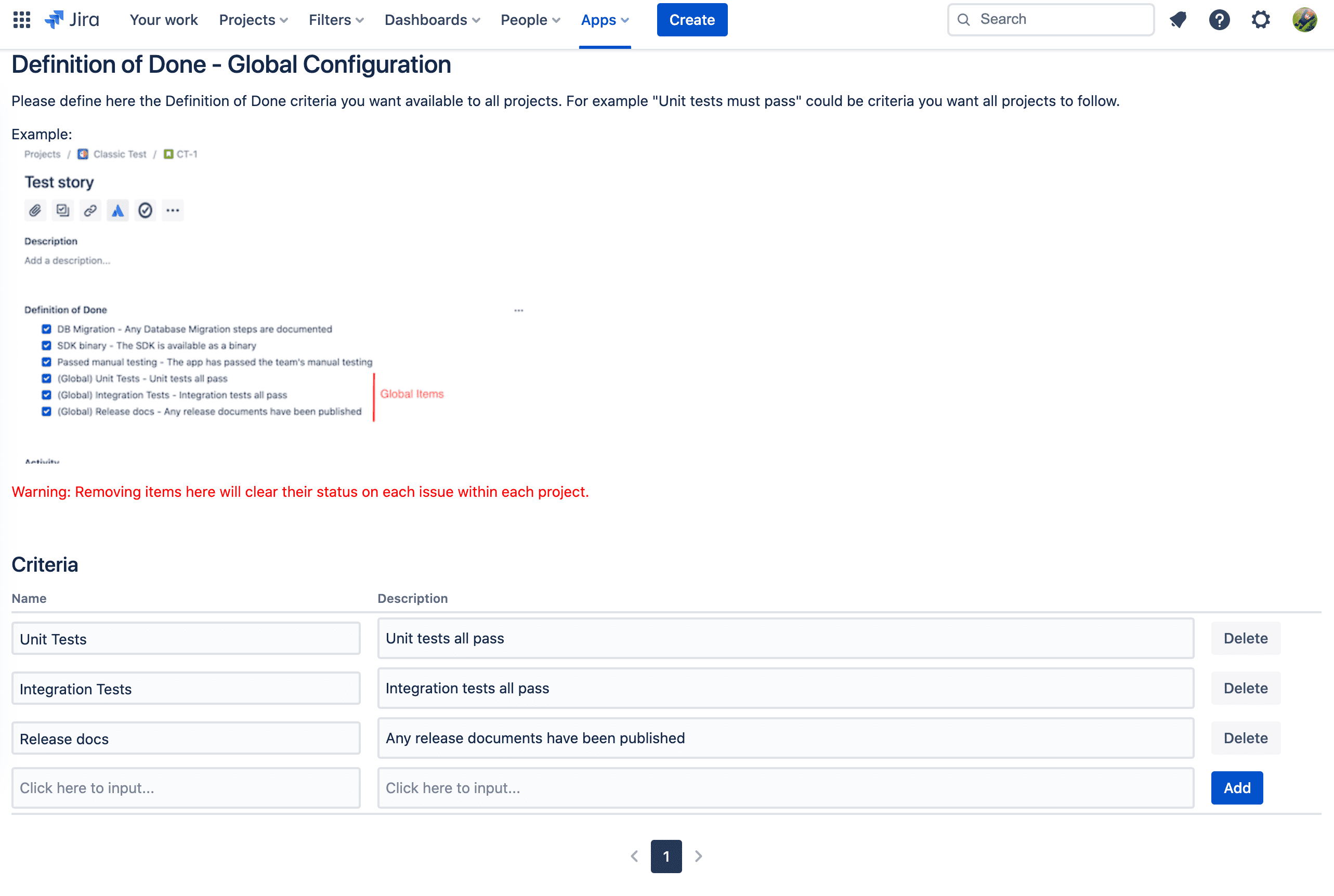Open the Apps menu

[605, 20]
